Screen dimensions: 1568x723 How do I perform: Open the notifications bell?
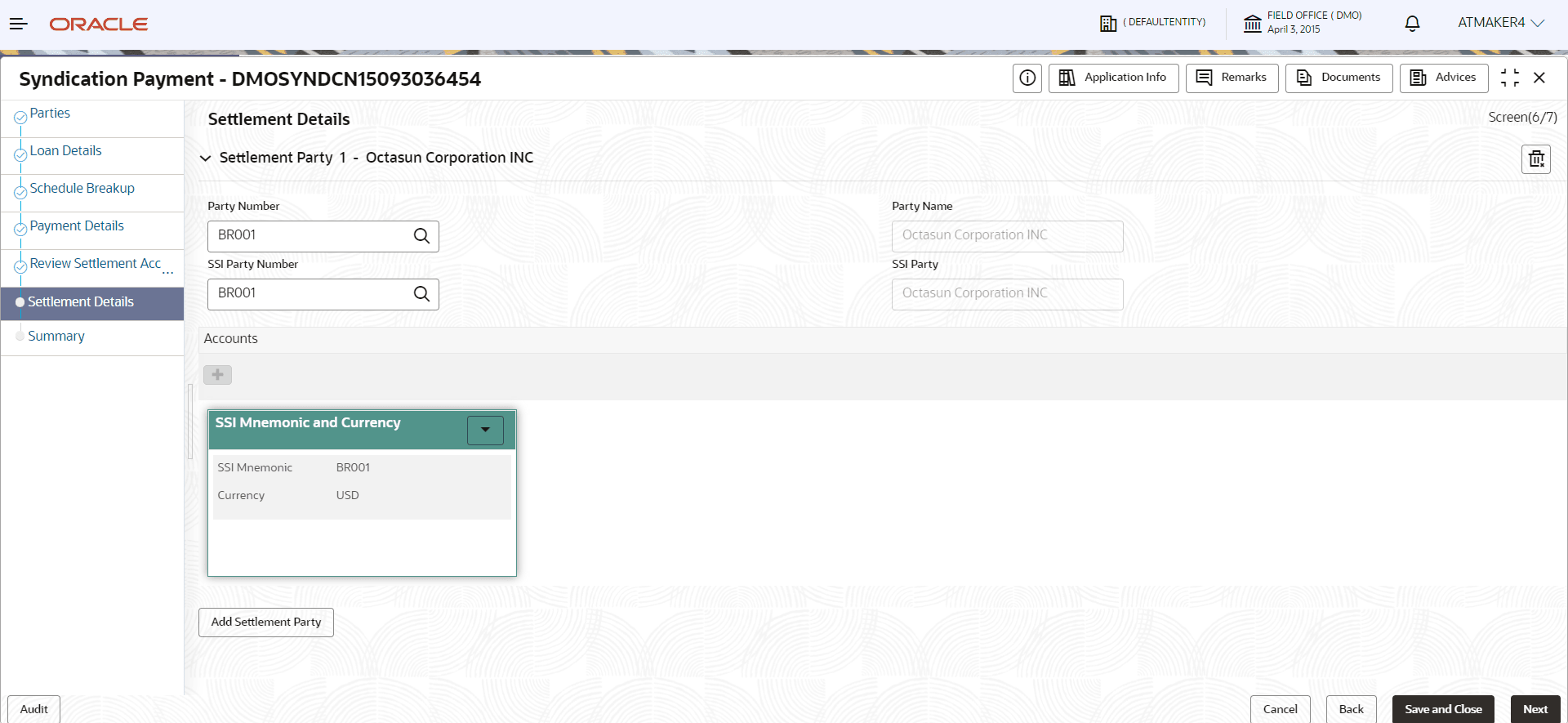click(1412, 24)
